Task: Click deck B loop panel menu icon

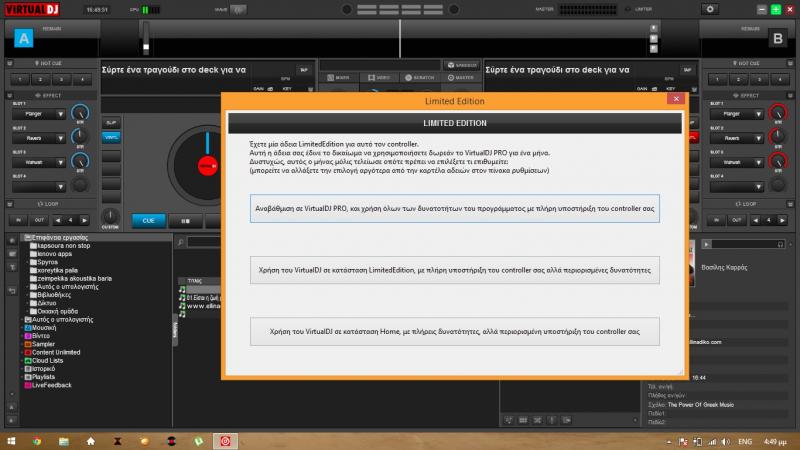Action: click(x=790, y=204)
